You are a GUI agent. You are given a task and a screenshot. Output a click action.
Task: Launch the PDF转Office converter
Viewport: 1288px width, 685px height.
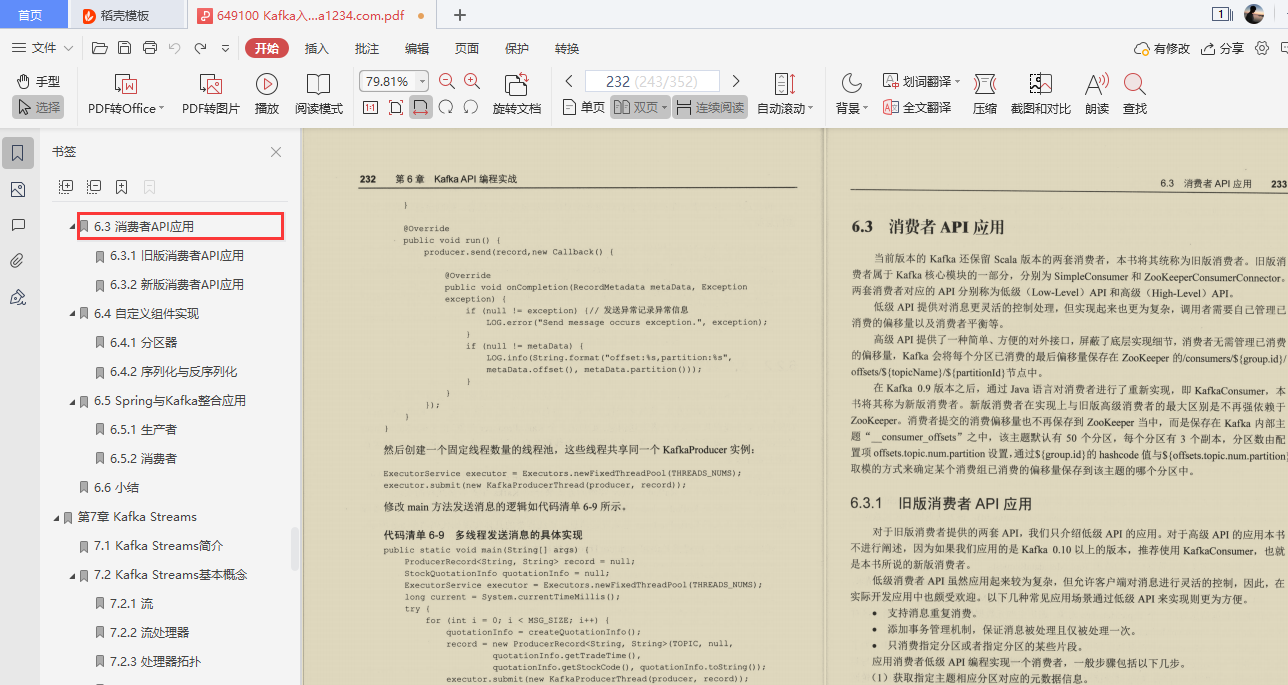click(x=122, y=94)
